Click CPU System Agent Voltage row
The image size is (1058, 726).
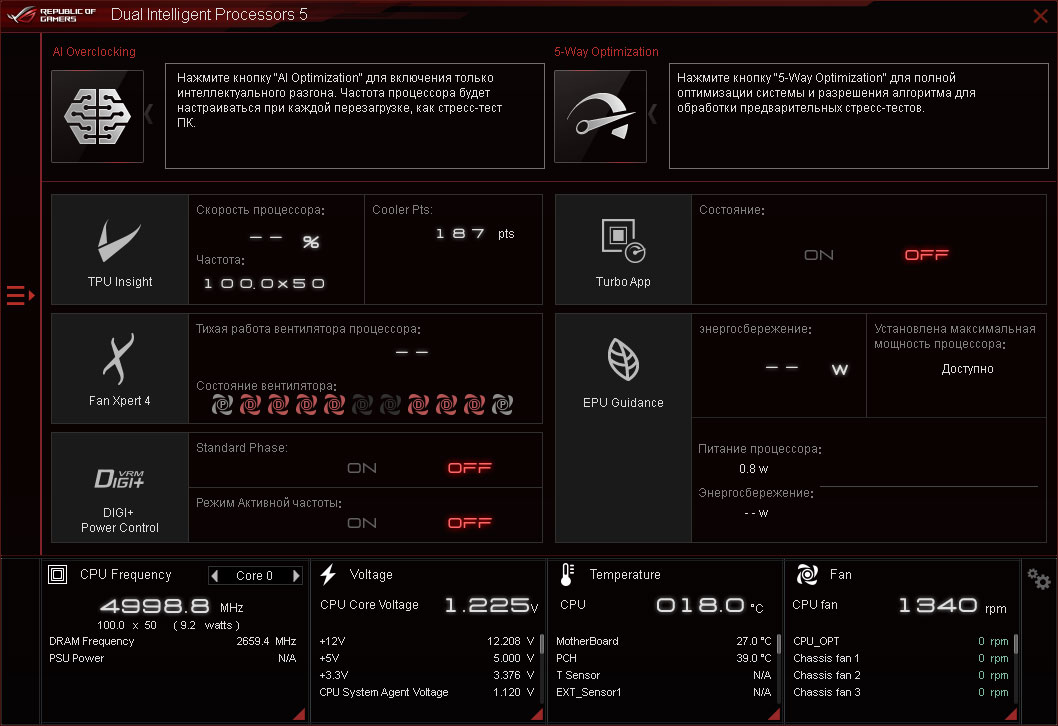tap(426, 692)
